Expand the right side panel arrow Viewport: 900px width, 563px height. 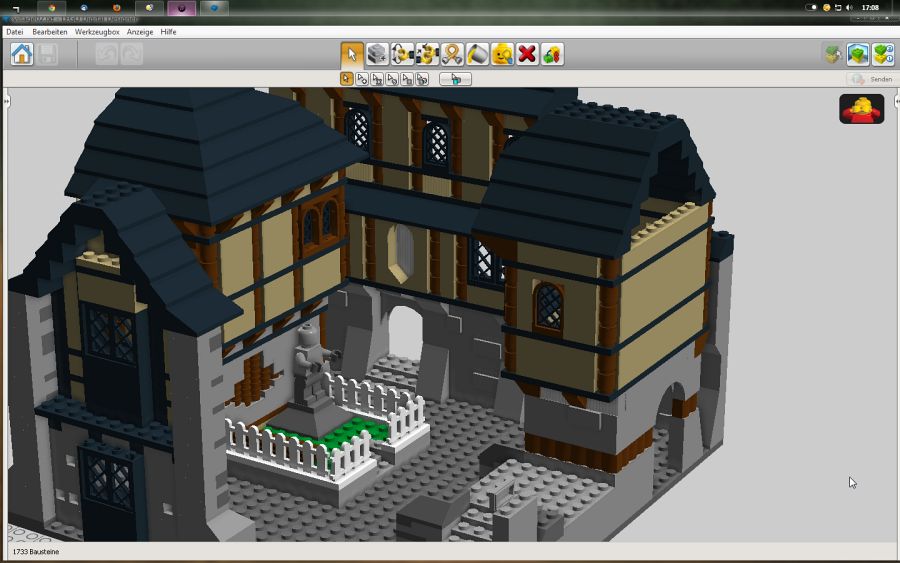(895, 102)
